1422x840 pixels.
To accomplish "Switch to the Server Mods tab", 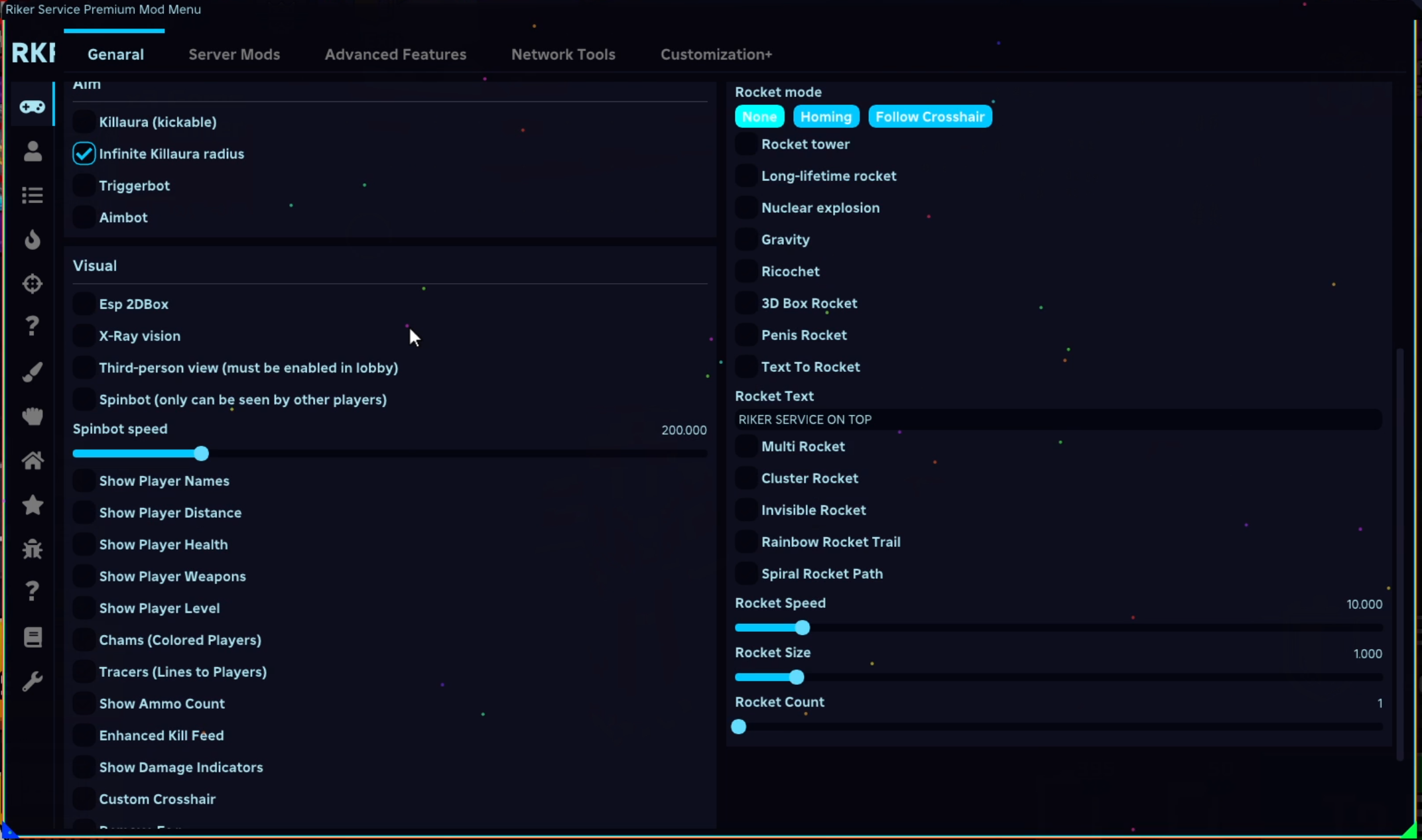I will 234,54.
